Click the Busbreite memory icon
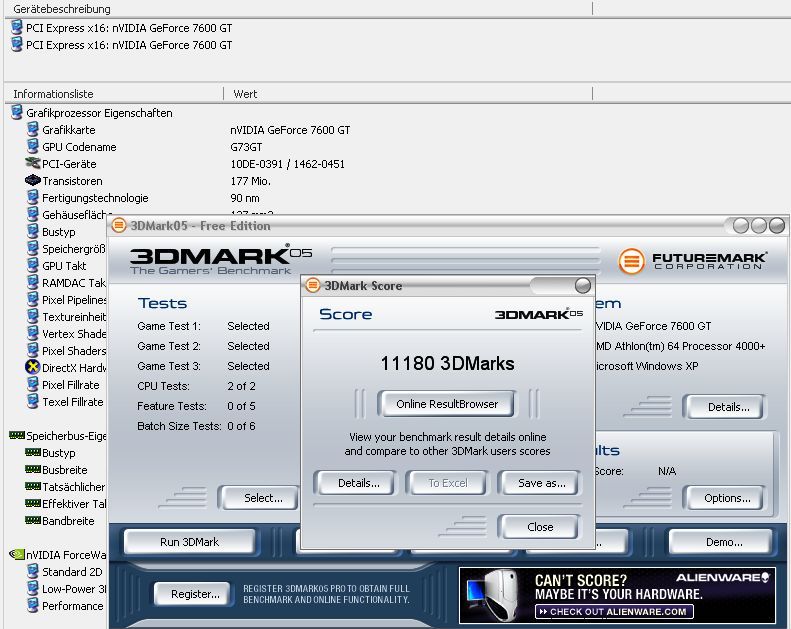791x629 pixels. pyautogui.click(x=33, y=469)
